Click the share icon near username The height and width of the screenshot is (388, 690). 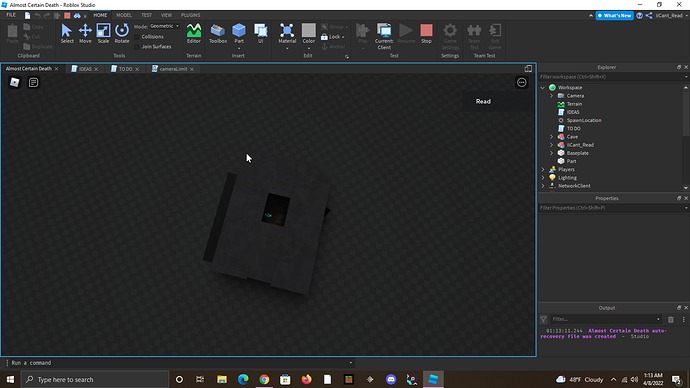(649, 15)
